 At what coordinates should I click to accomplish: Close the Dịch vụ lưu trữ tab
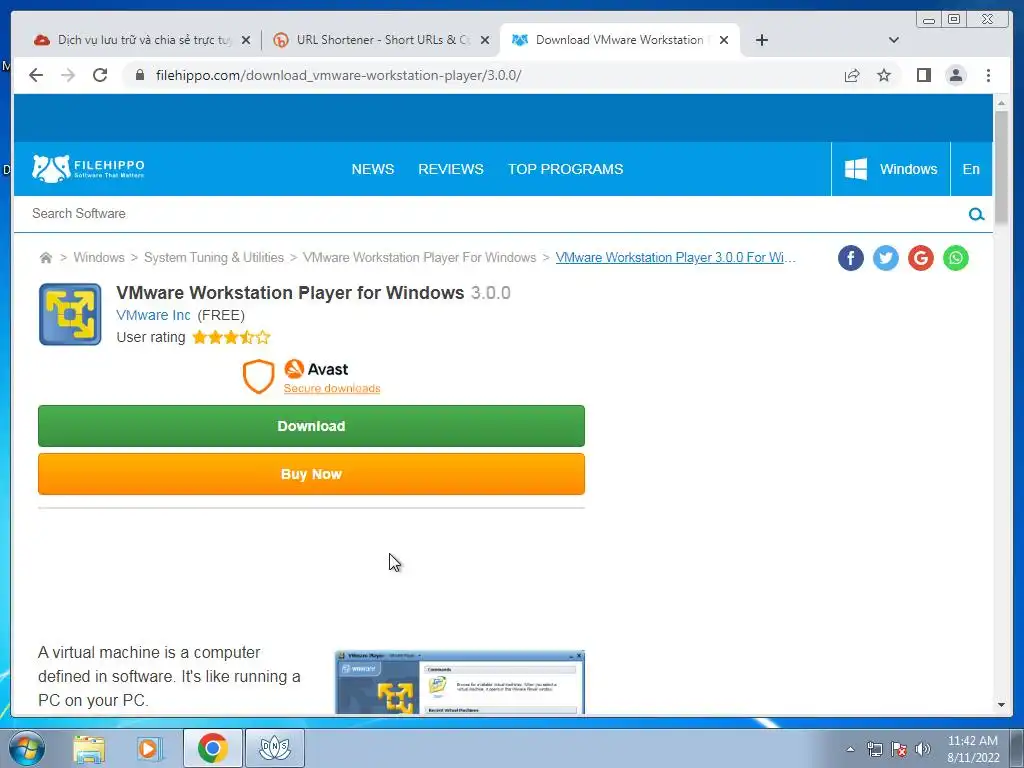click(246, 40)
